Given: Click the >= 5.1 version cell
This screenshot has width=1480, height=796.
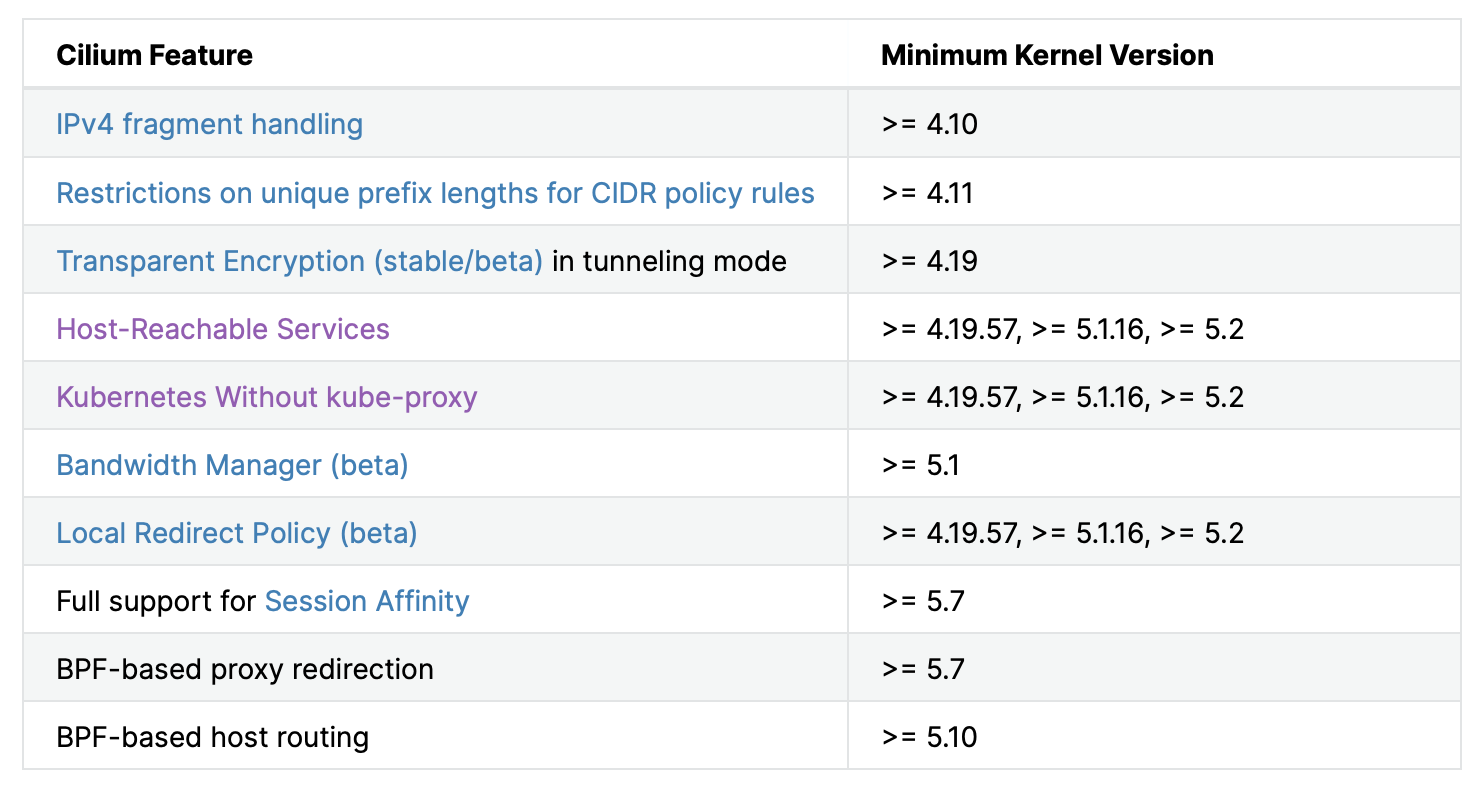Looking at the screenshot, I should (x=920, y=465).
